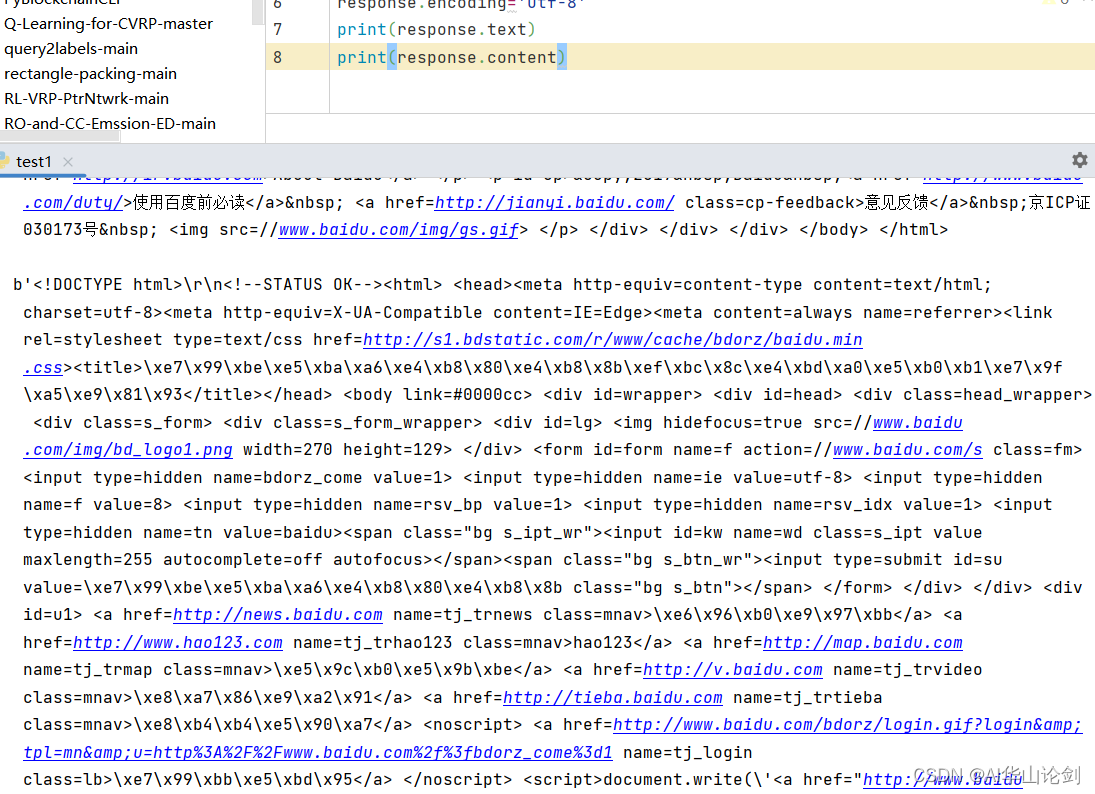Close the test1 run tab
Image resolution: width=1095 pixels, height=794 pixels.
tap(68, 162)
